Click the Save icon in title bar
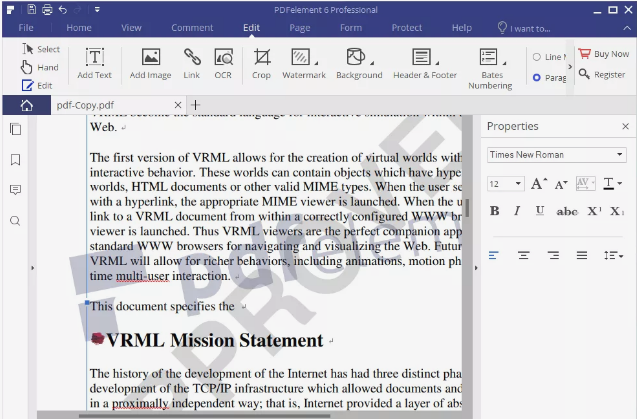Screen dimensions: 637x419 pos(32,9)
